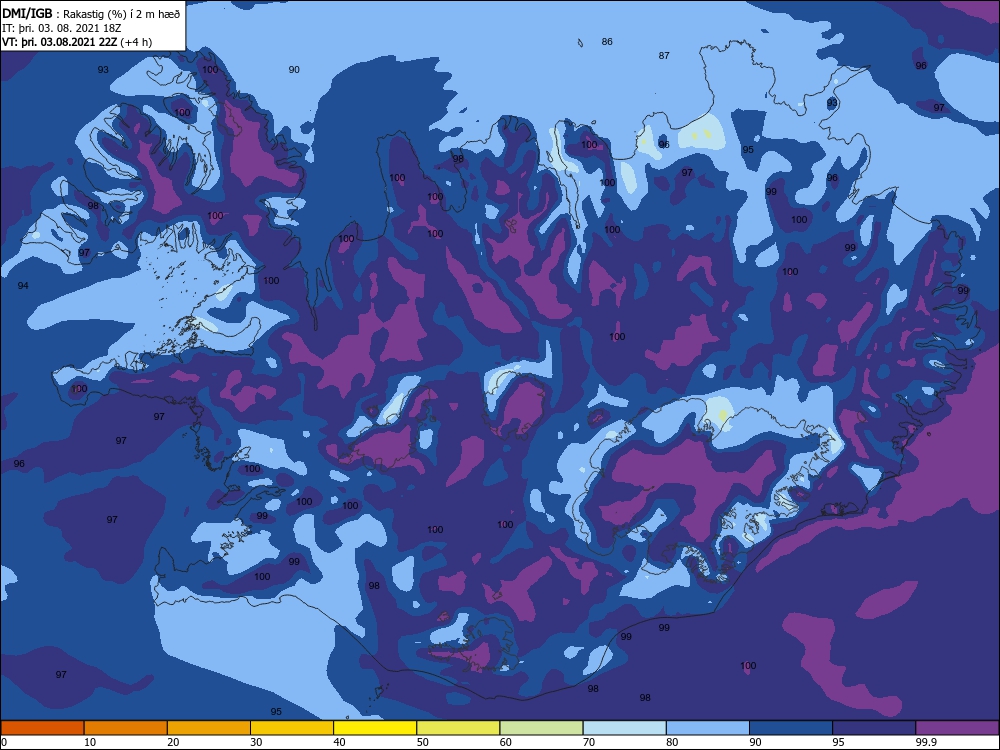1000x750 pixels.
Task: Select the legend tick label '20'
Action: pos(173,742)
